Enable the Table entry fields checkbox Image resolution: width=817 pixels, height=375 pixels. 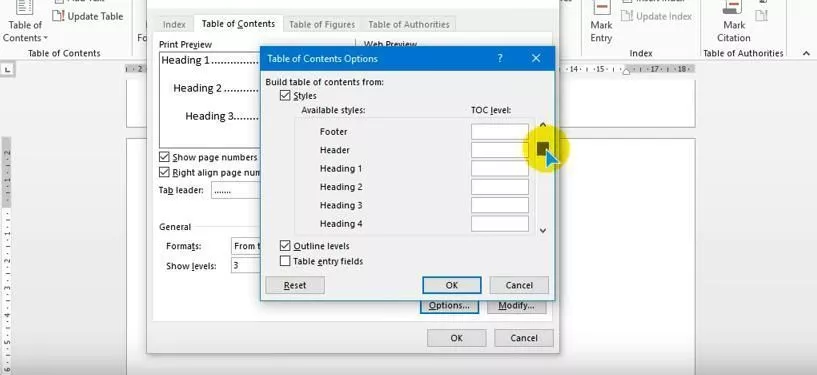click(x=285, y=261)
